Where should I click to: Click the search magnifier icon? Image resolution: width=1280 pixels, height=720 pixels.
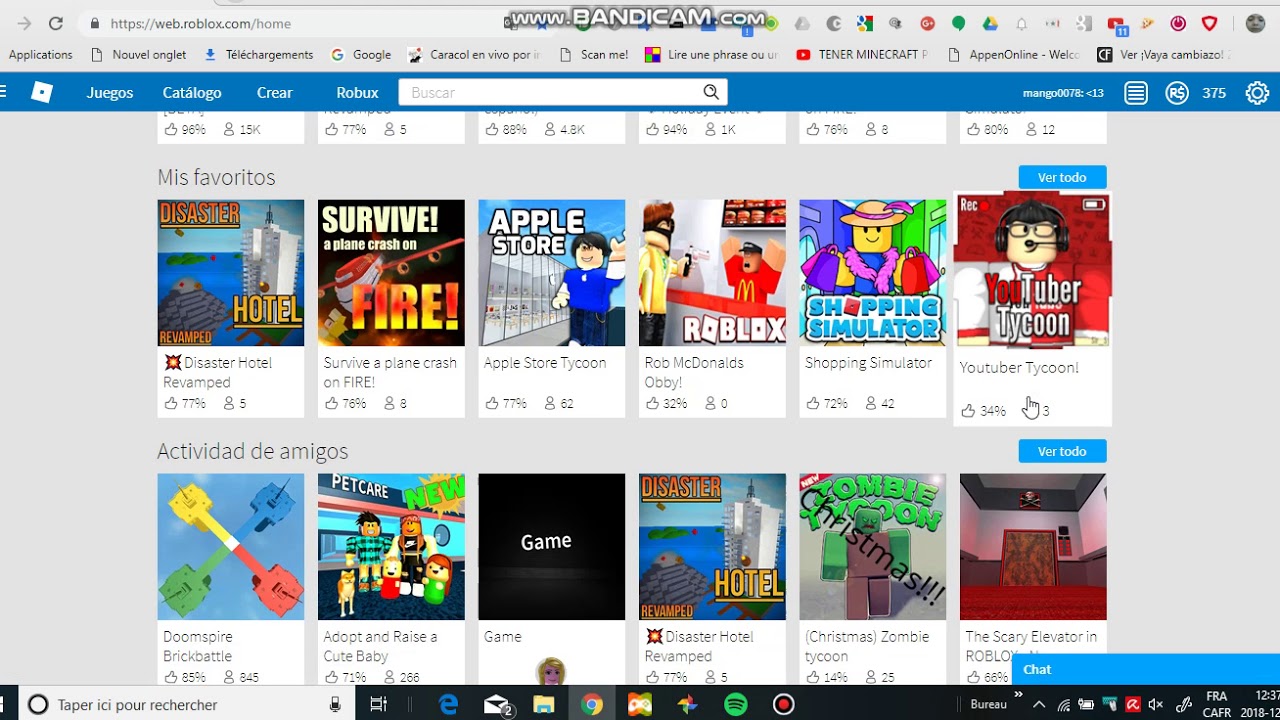[x=710, y=92]
